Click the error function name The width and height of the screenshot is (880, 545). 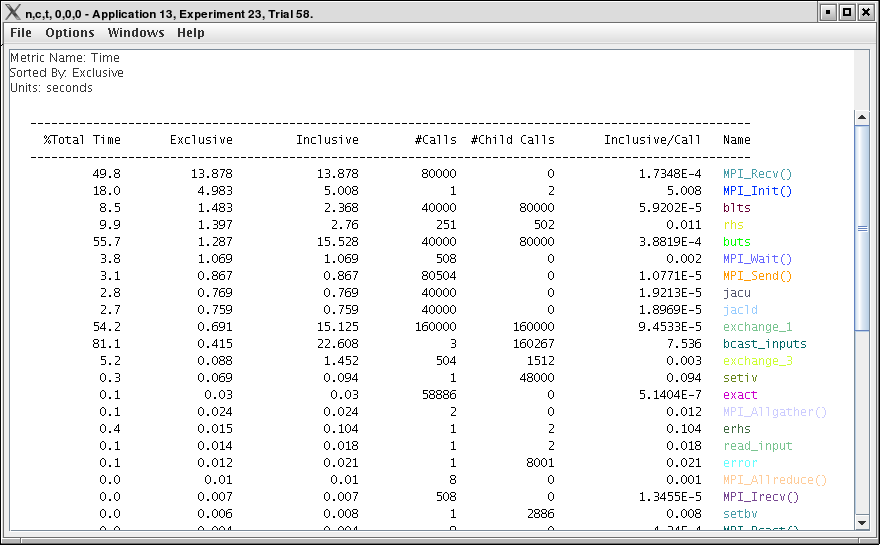(x=740, y=463)
